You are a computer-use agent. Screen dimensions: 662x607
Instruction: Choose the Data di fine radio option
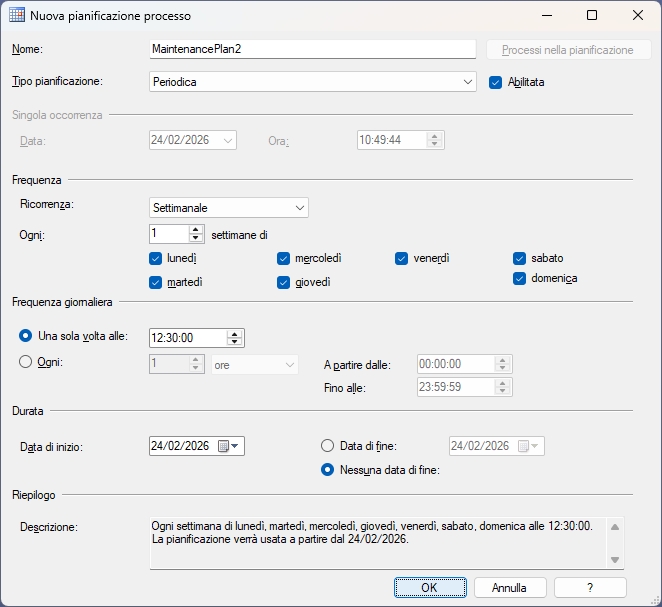coord(327,446)
